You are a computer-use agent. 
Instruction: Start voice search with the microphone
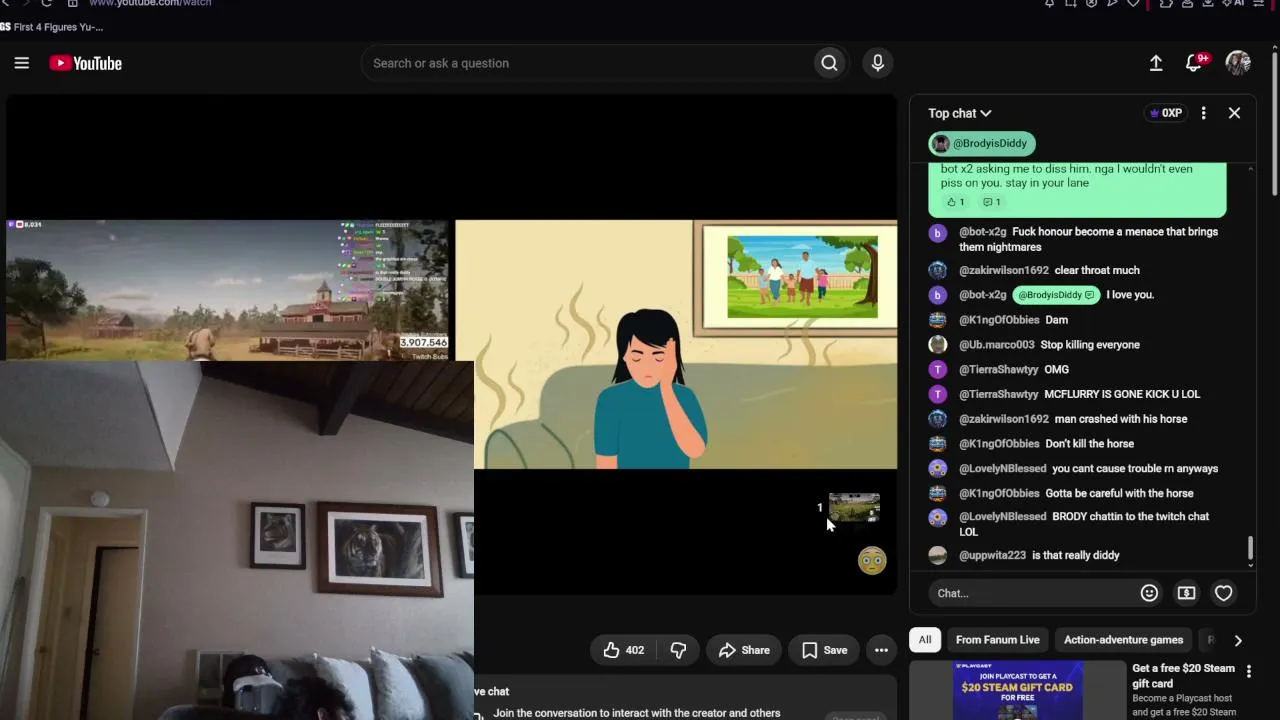coord(878,63)
